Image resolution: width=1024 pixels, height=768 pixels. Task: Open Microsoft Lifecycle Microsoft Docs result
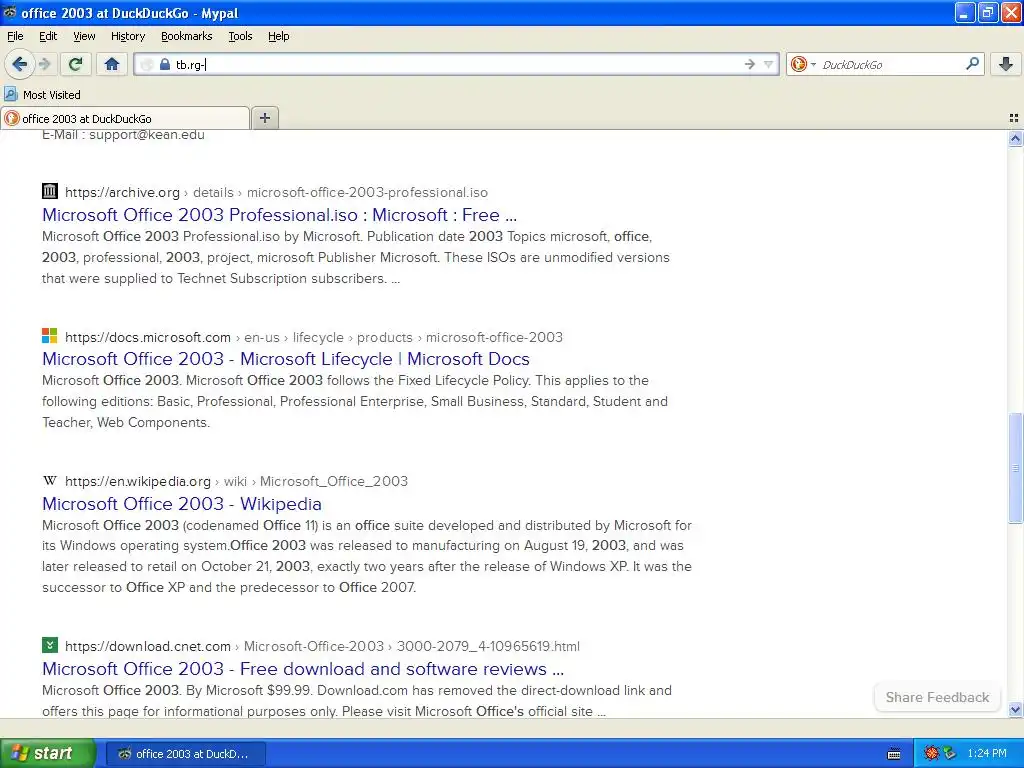(285, 359)
